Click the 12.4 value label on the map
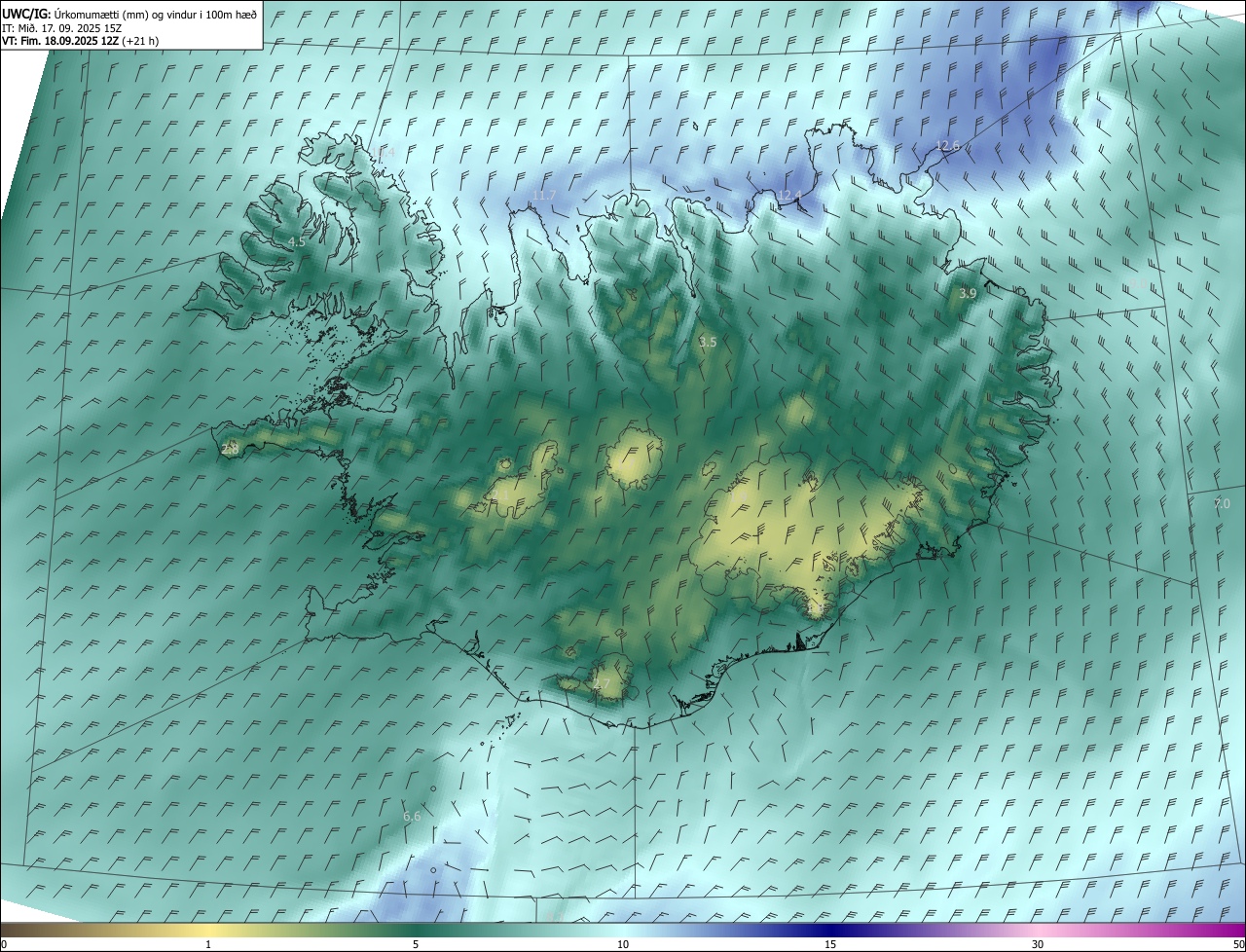 789,196
